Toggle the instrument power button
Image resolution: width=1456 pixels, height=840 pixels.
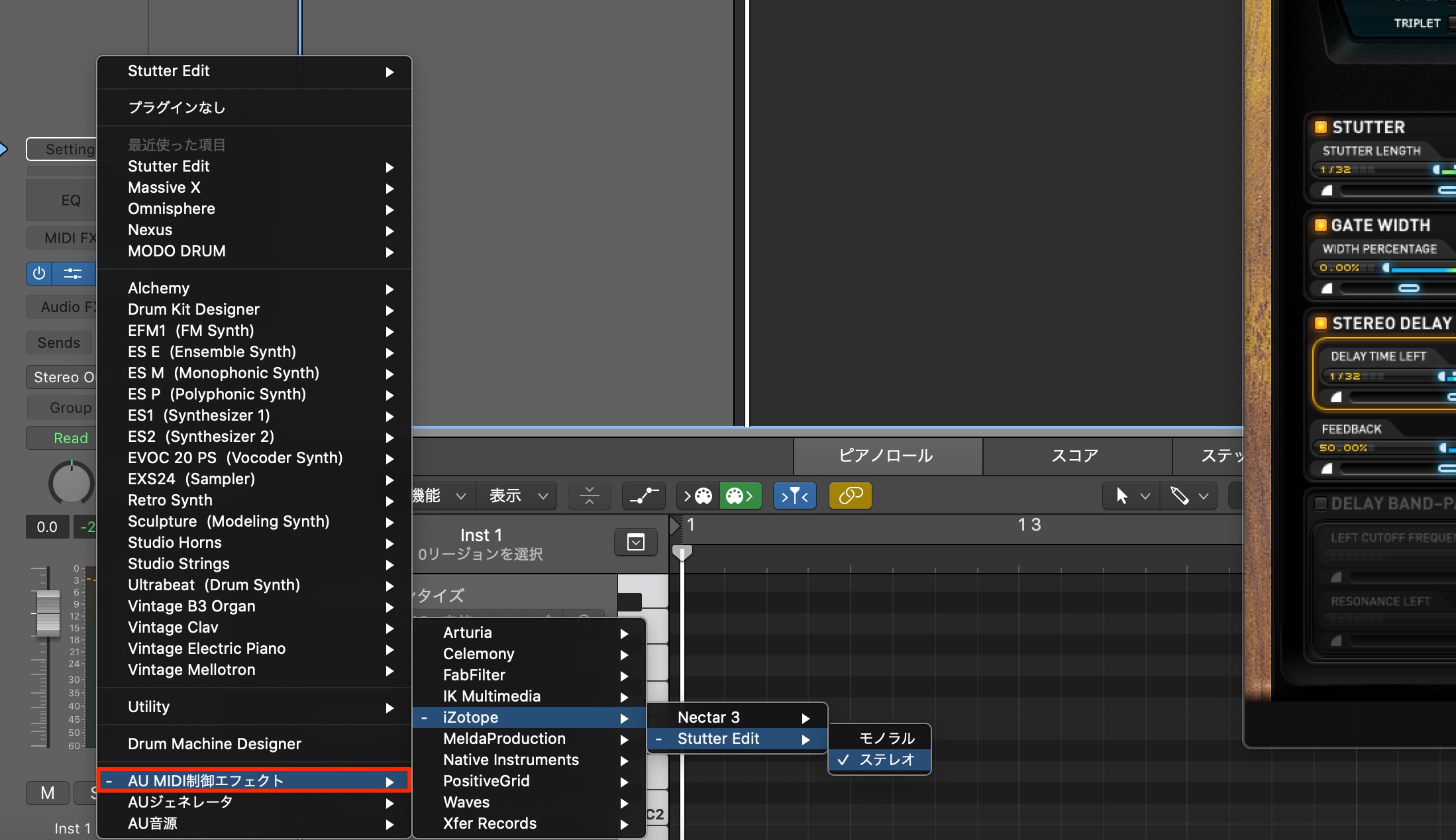click(x=39, y=273)
